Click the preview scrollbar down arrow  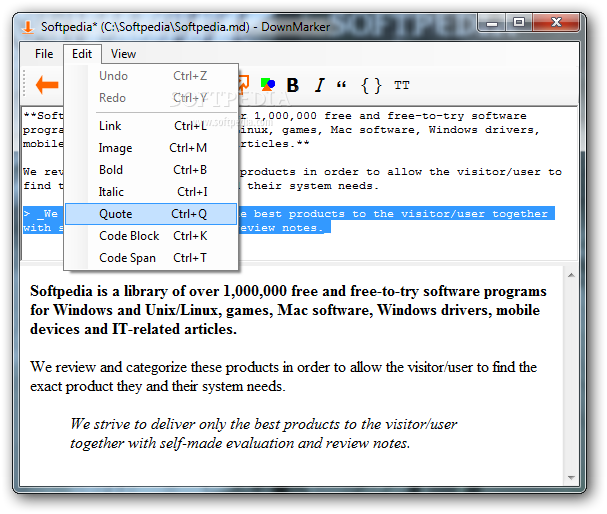coord(571,478)
